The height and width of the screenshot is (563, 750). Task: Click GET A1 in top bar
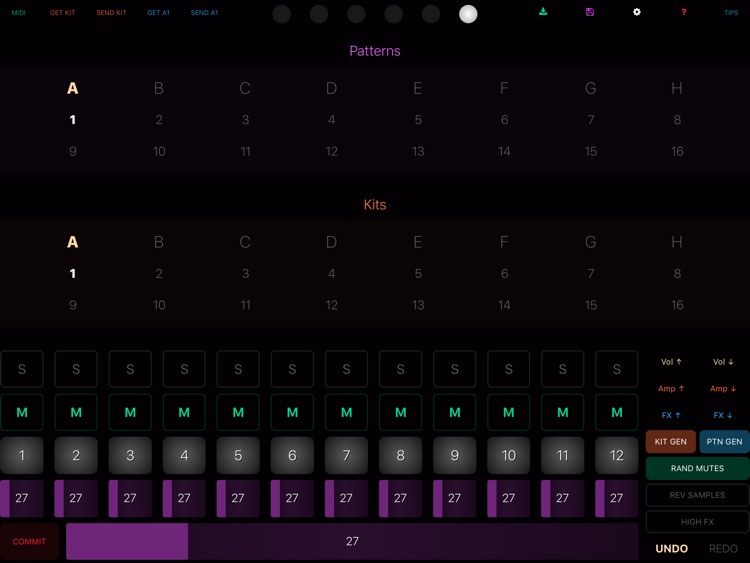click(x=158, y=13)
